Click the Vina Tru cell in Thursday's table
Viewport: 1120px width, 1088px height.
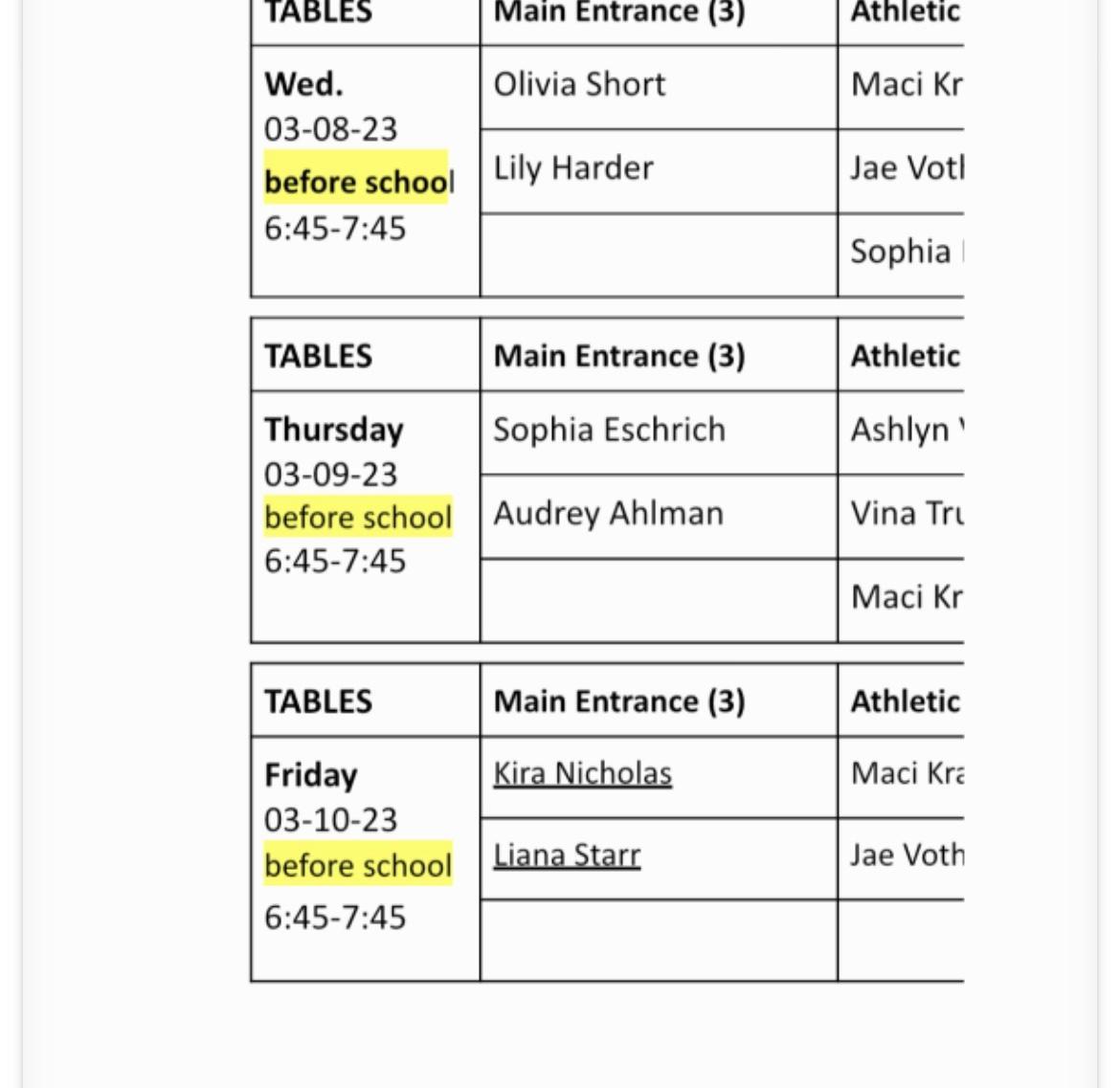pyautogui.click(x=906, y=514)
